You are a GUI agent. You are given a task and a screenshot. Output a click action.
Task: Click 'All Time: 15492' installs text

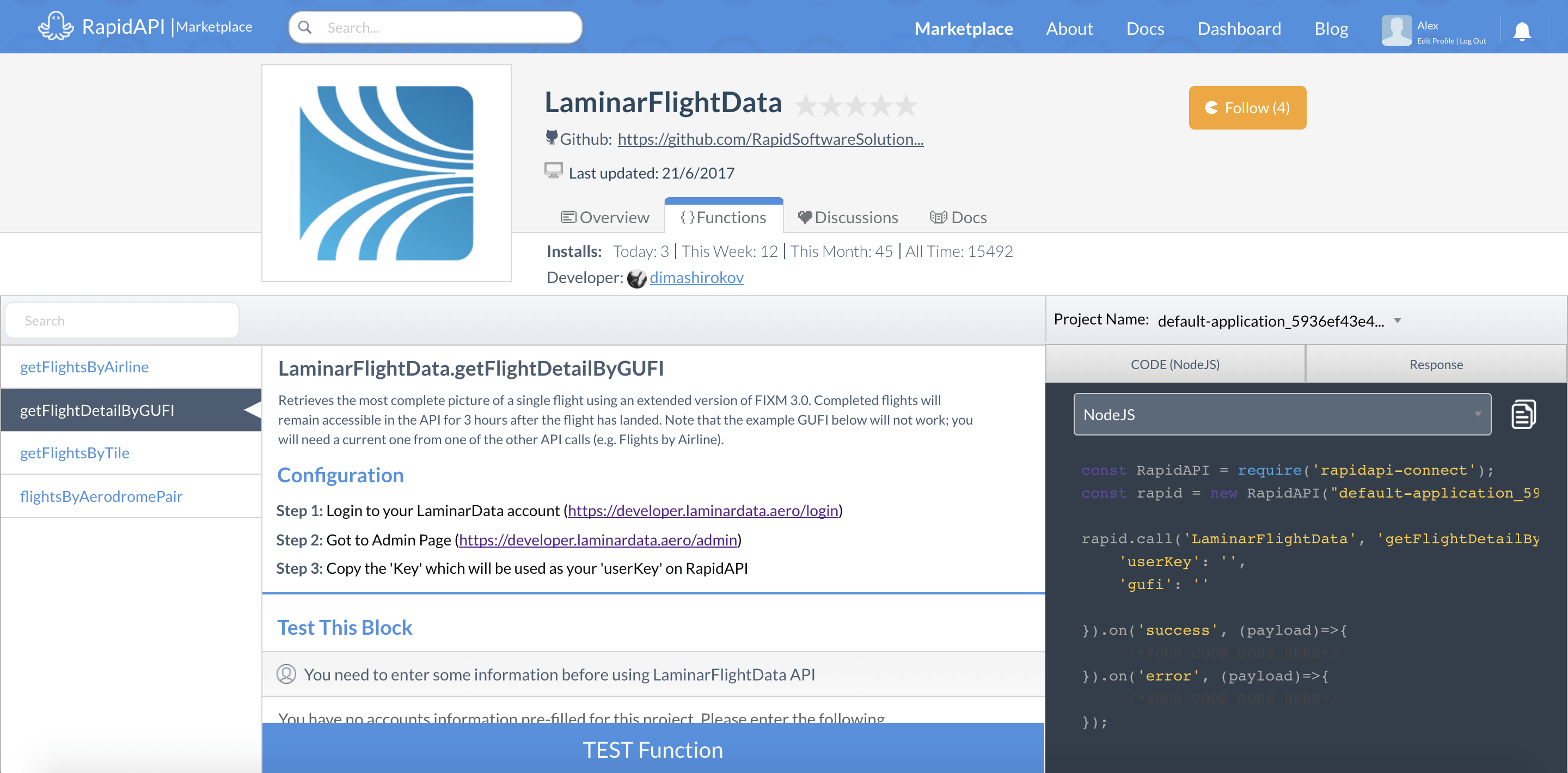pyautogui.click(x=959, y=251)
